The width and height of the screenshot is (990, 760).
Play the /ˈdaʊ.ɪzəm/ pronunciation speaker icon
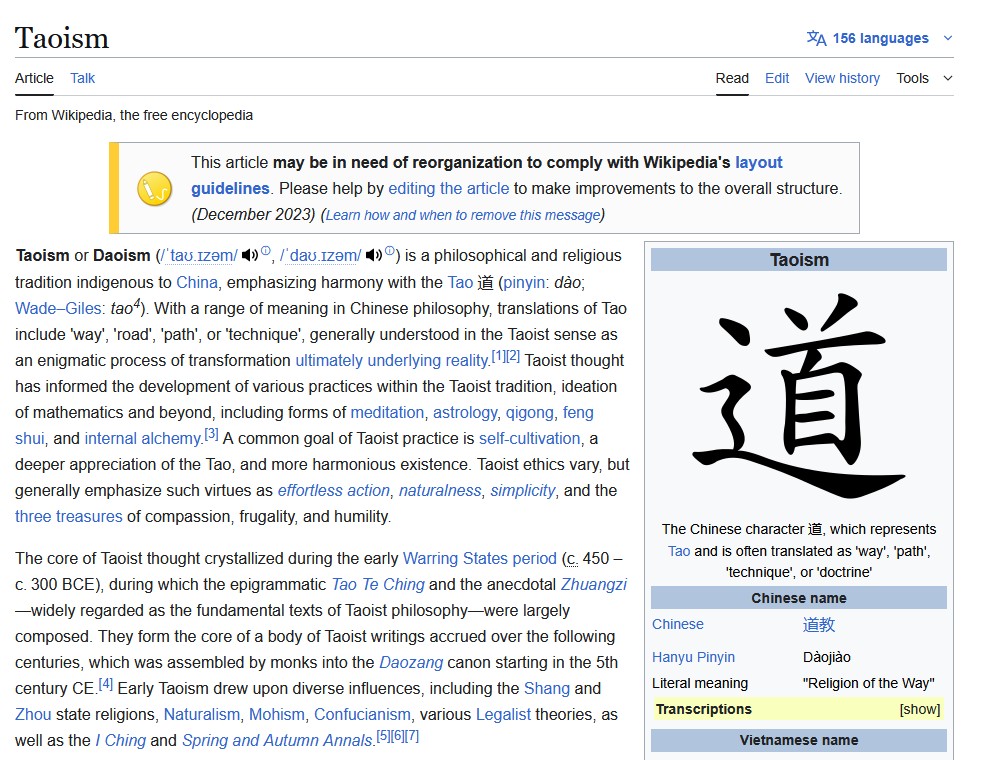coord(374,255)
